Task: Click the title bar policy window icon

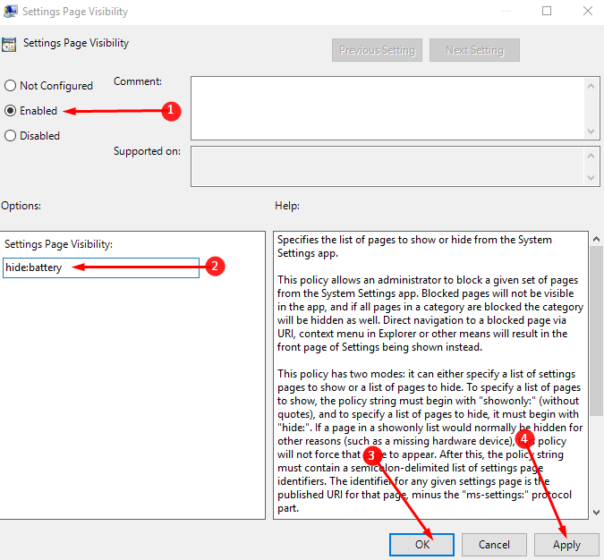Action: [10, 11]
